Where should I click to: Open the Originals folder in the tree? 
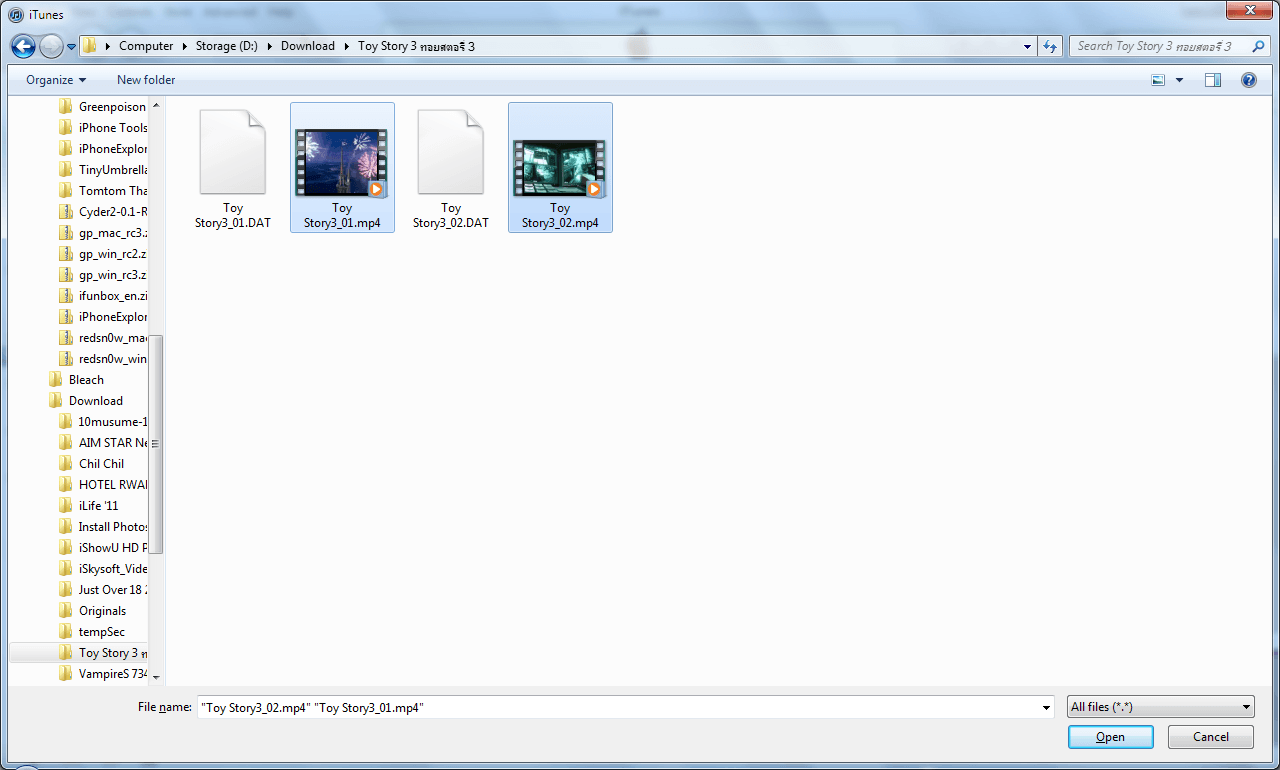93,611
